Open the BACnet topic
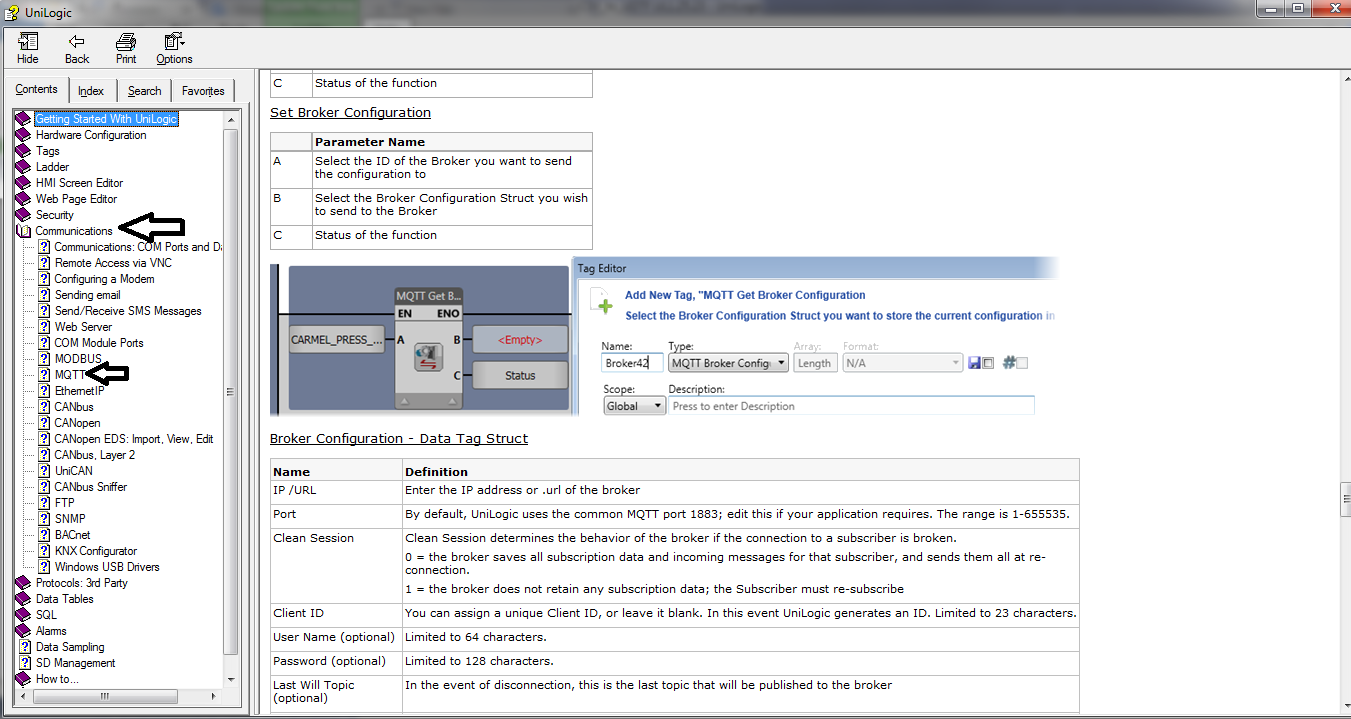Viewport: 1351px width, 719px height. tap(72, 535)
